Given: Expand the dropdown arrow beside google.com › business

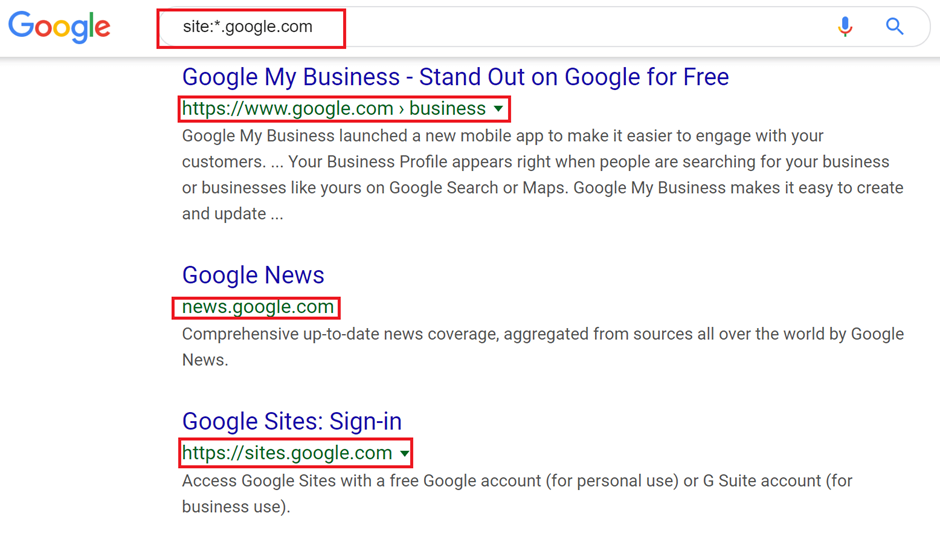Looking at the screenshot, I should click(498, 109).
